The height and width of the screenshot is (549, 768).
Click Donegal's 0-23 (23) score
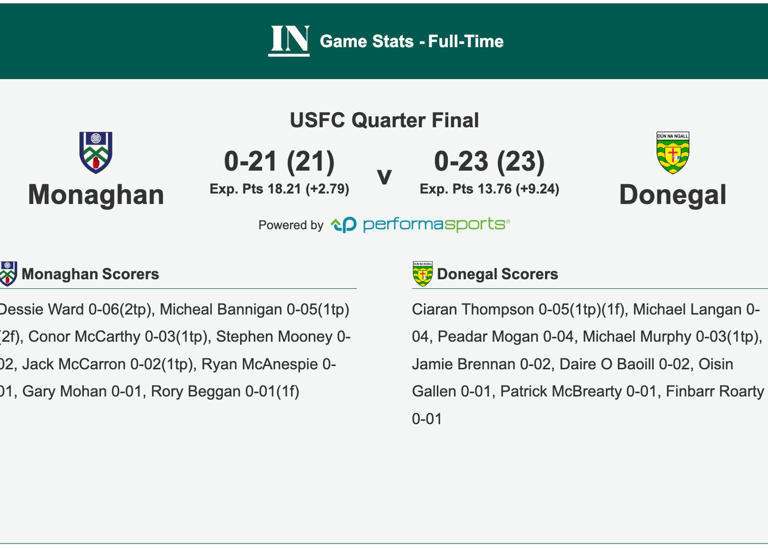(x=489, y=162)
